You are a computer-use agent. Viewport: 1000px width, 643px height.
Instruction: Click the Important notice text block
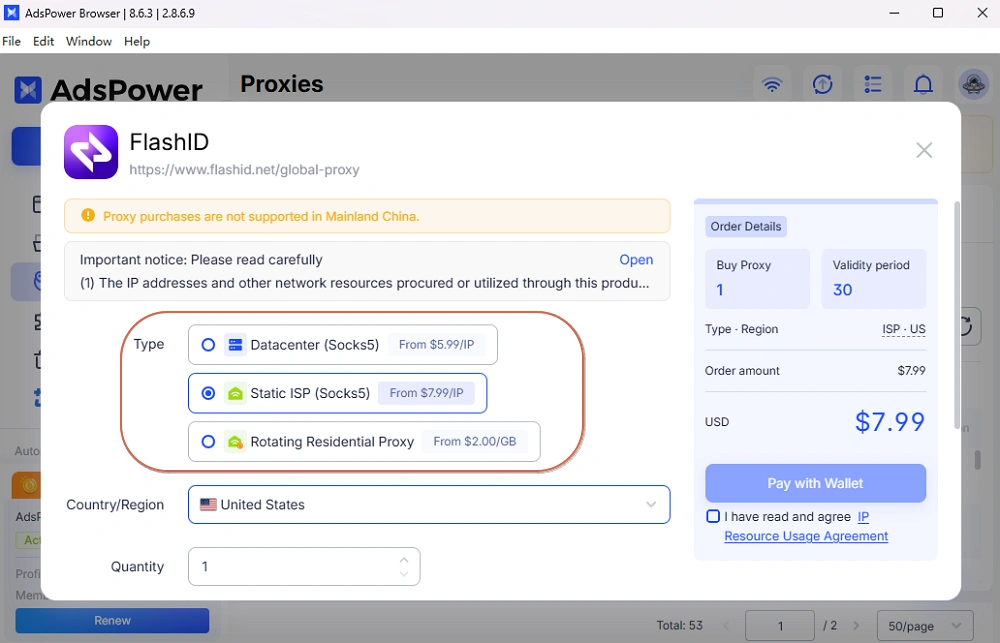367,271
